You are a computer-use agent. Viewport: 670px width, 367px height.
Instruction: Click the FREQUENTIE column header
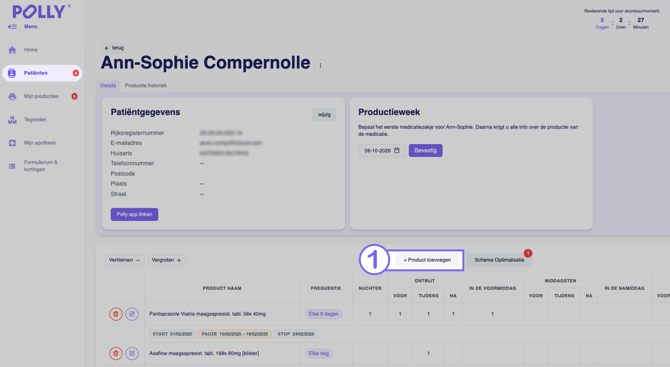pos(326,288)
